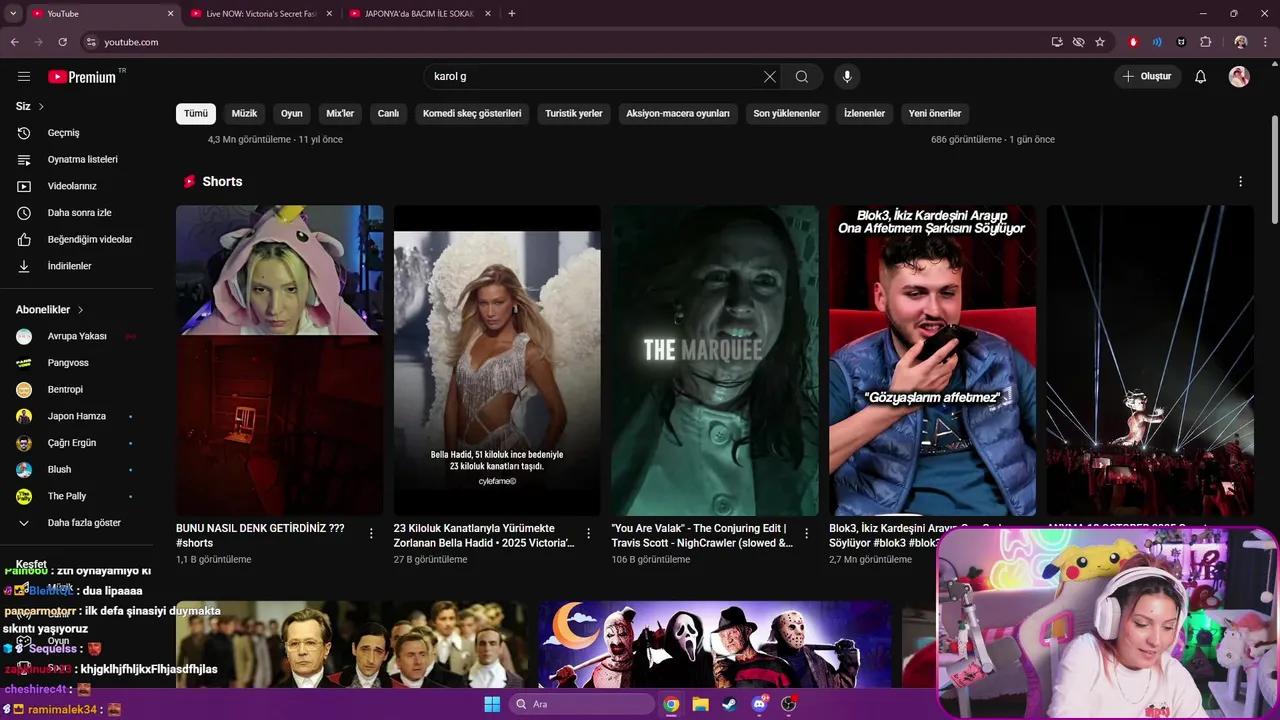The width and height of the screenshot is (1280, 720).
Task: Open the Chrome extensions puzzle icon
Action: [1205, 42]
